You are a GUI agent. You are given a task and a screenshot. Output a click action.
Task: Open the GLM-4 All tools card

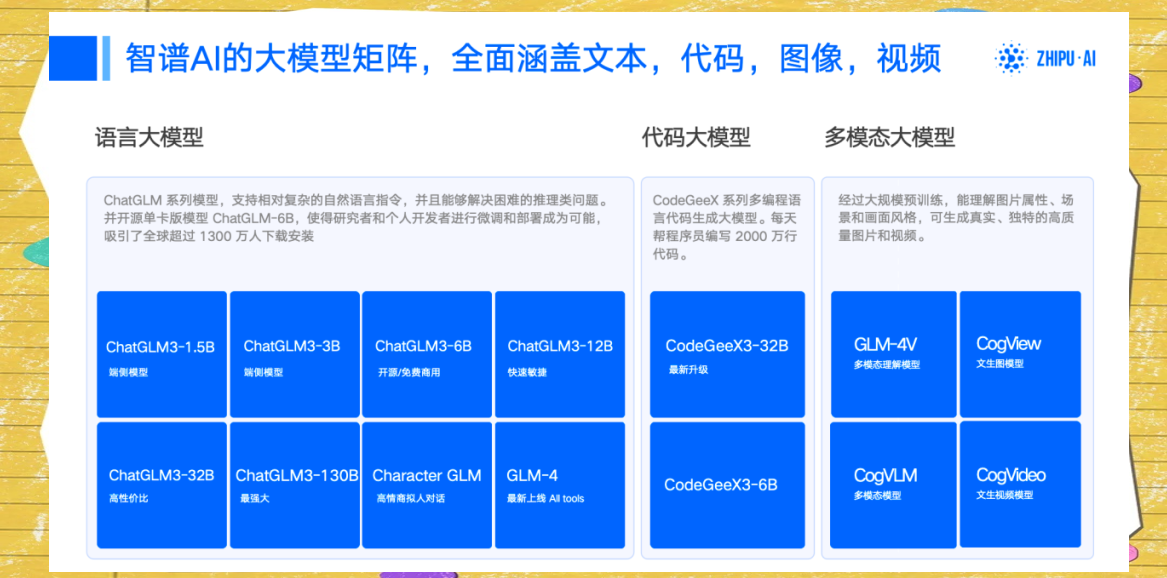560,485
